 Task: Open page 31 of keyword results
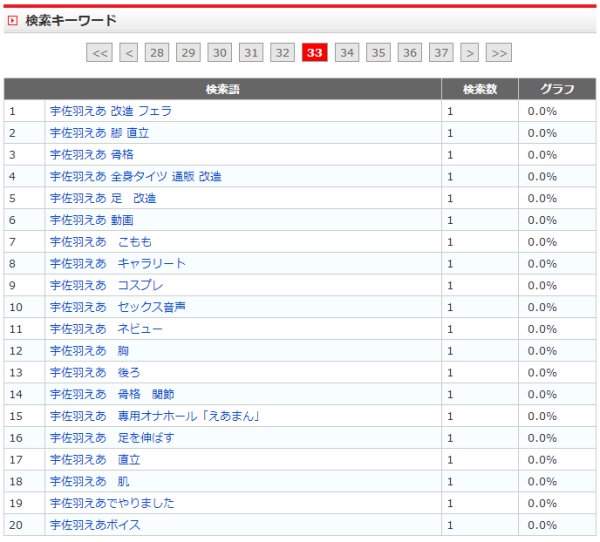(251, 53)
